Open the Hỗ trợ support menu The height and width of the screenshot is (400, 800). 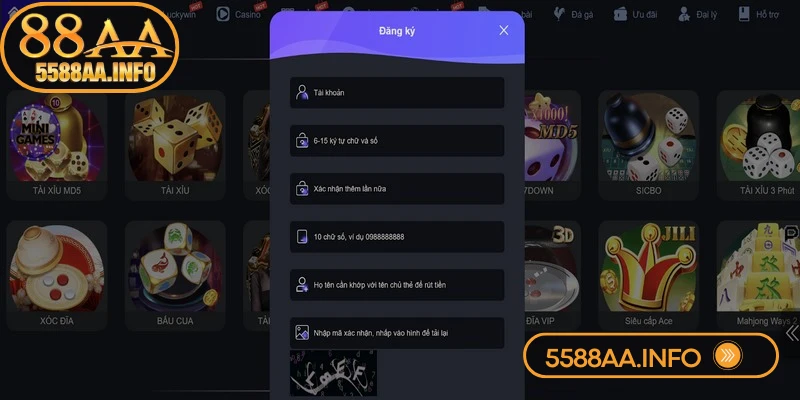coord(759,14)
